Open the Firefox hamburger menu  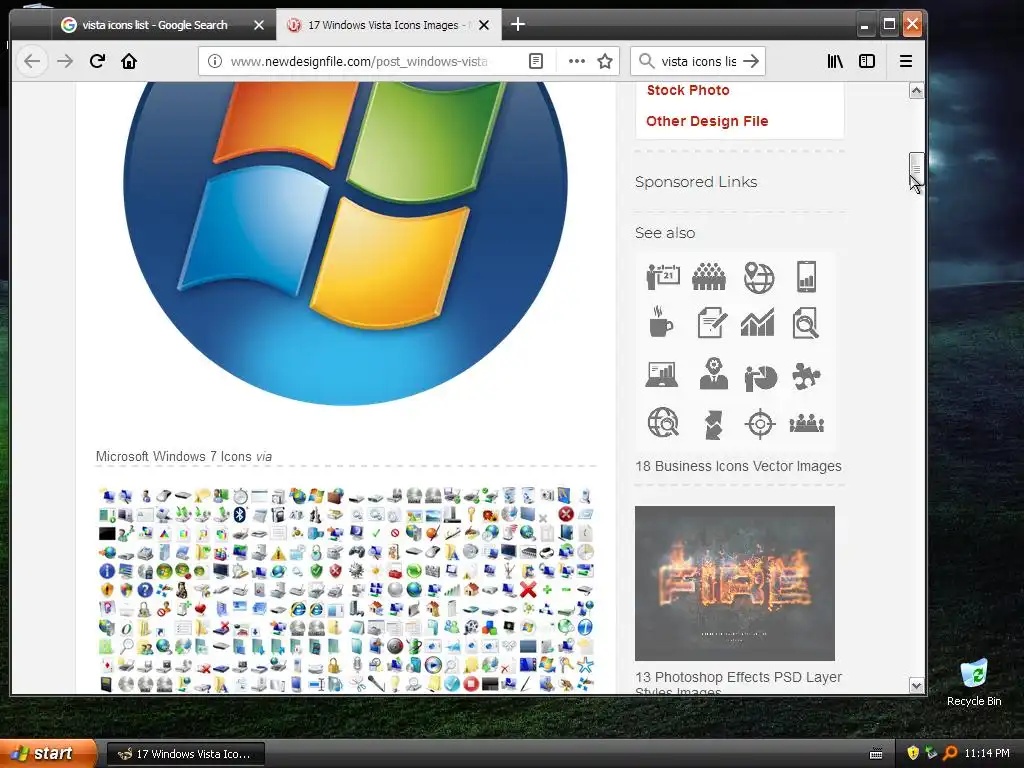pos(906,61)
